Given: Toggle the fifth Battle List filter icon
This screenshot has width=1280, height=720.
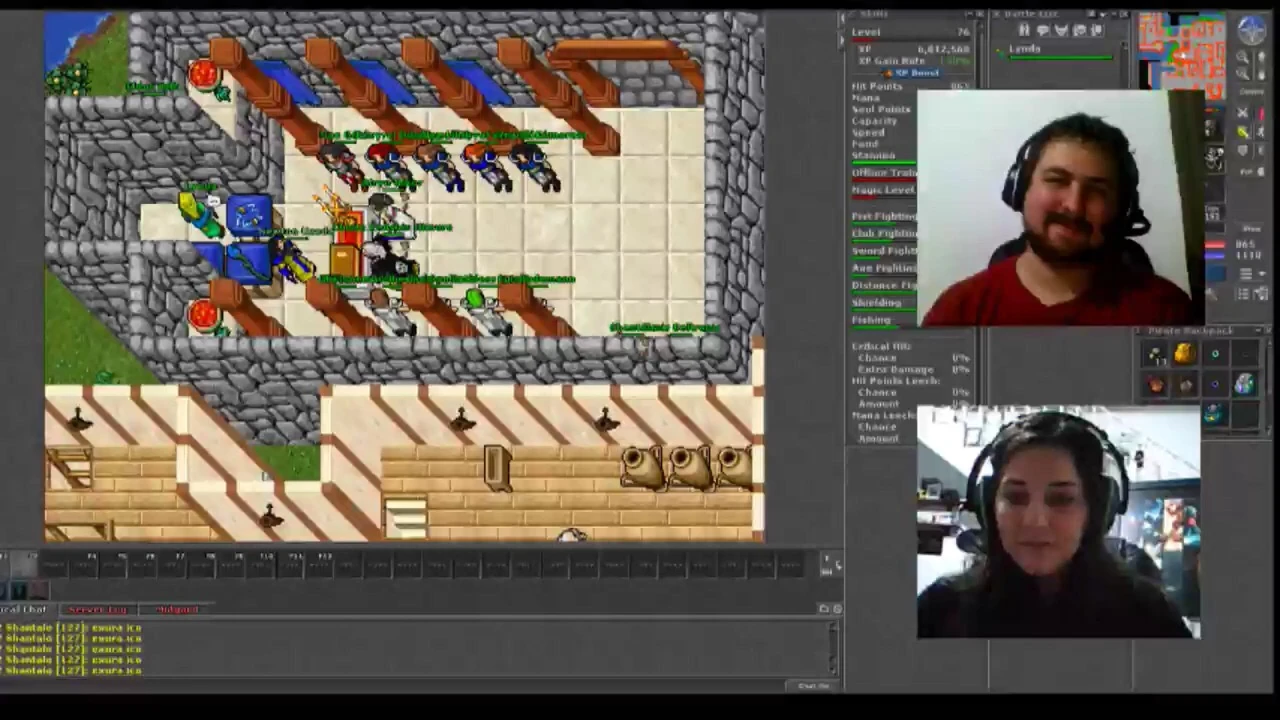Looking at the screenshot, I should coord(1097,30).
